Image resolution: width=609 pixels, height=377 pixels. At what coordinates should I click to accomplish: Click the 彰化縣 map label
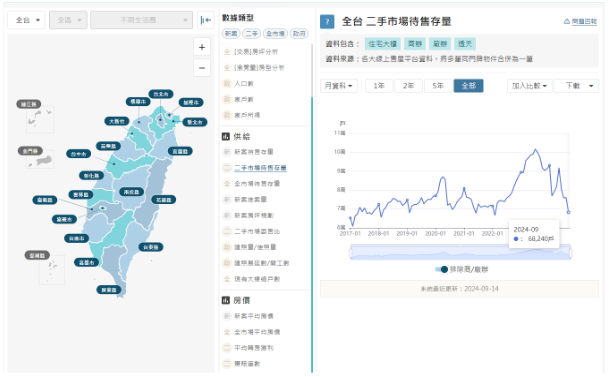point(91,175)
